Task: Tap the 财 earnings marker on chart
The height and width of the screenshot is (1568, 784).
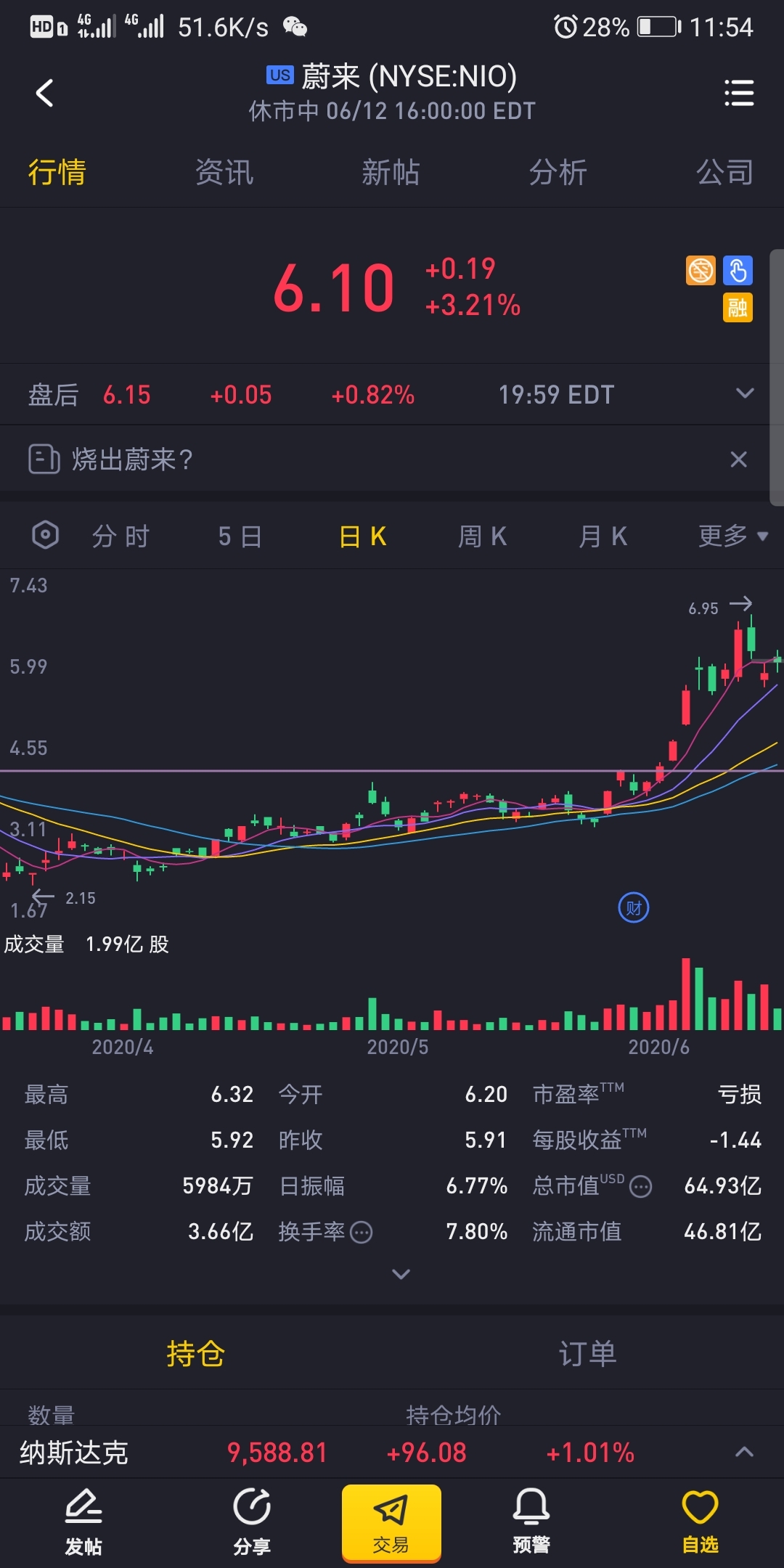Action: point(634,907)
